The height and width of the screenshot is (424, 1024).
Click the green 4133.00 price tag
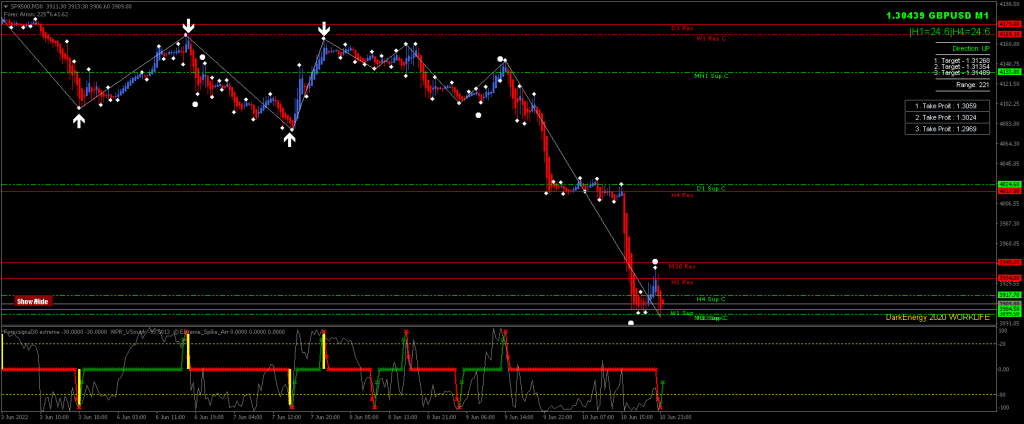[1009, 72]
